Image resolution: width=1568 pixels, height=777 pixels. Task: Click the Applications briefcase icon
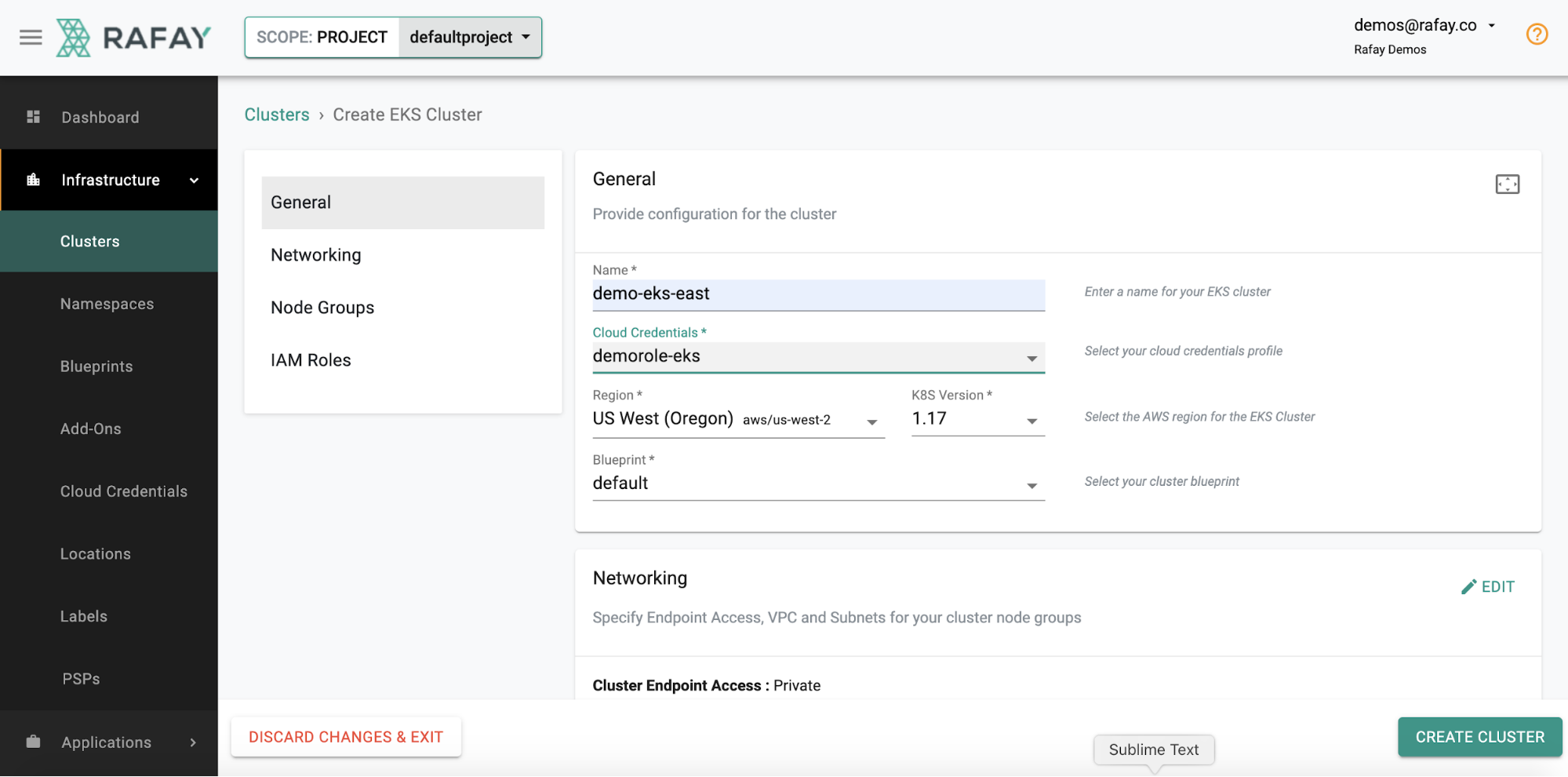coord(34,742)
